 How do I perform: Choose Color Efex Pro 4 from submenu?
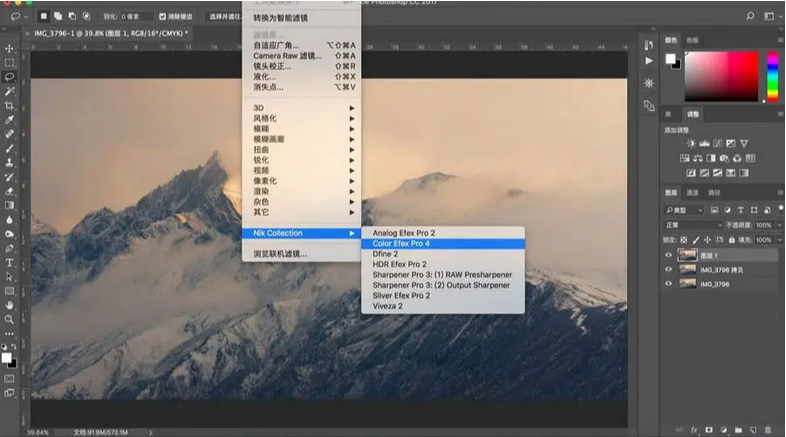(x=400, y=243)
